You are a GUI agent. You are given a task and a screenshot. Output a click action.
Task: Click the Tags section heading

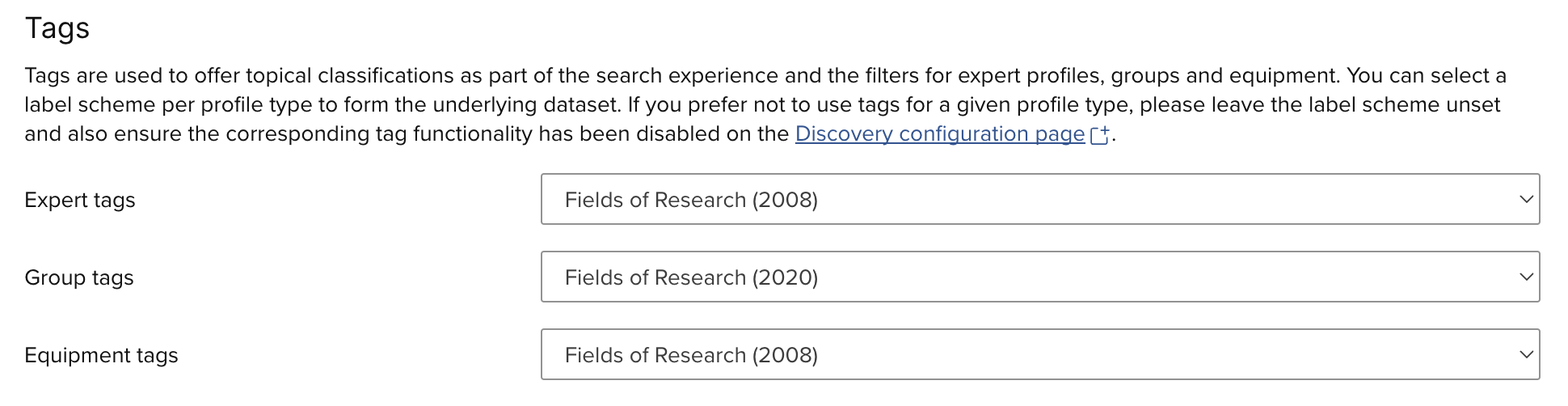click(x=57, y=28)
